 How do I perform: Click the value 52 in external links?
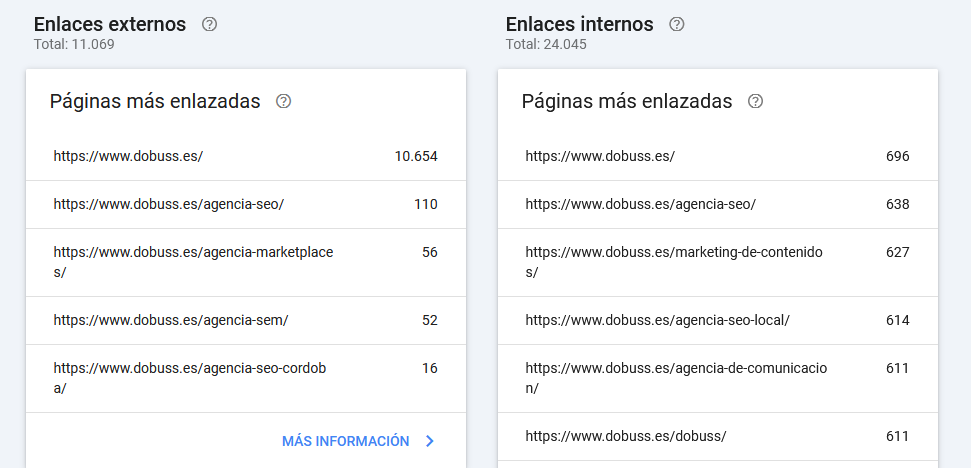pyautogui.click(x=430, y=321)
